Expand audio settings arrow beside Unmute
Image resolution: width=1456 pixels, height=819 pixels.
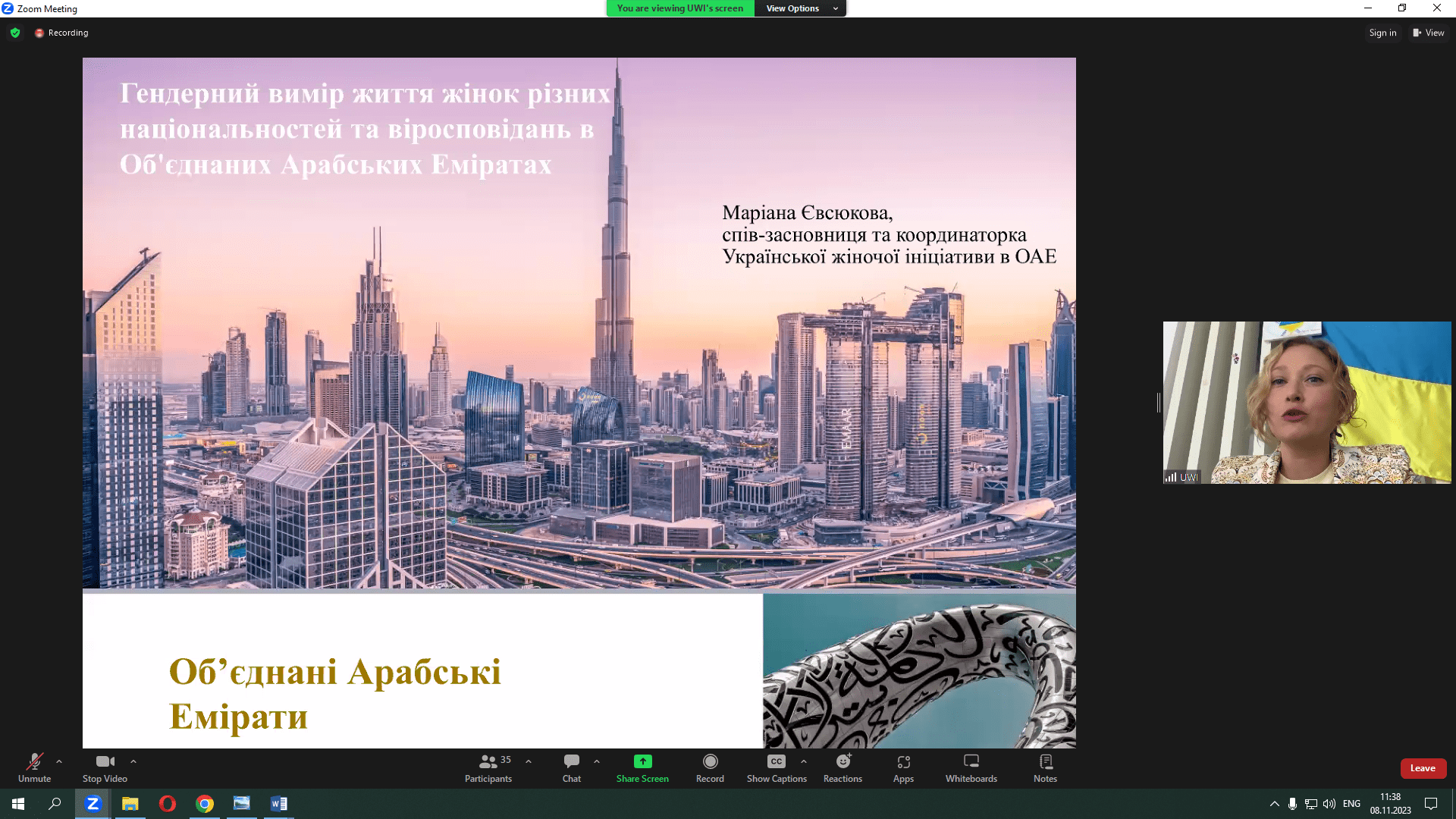59,761
